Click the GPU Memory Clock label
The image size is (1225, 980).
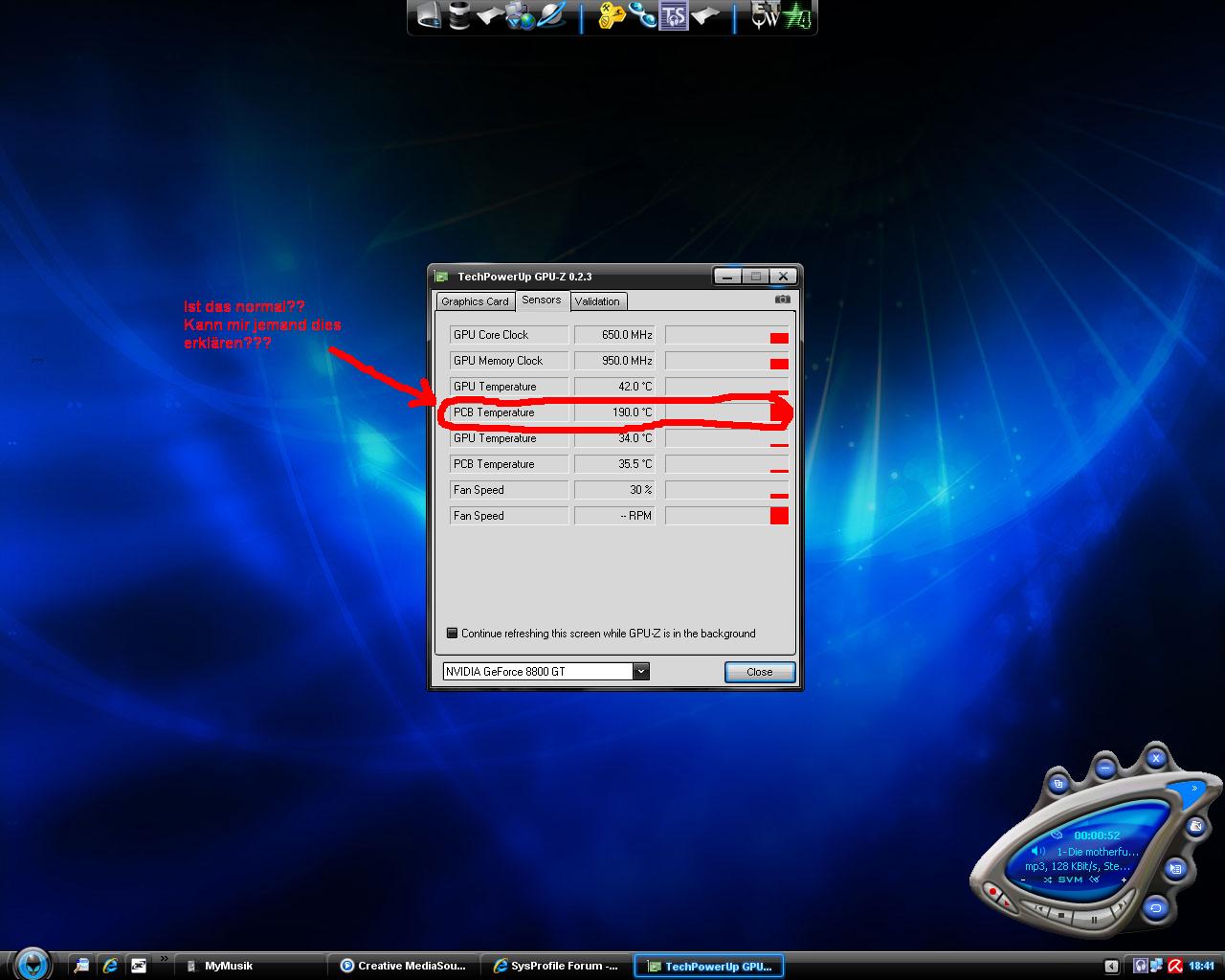498,361
